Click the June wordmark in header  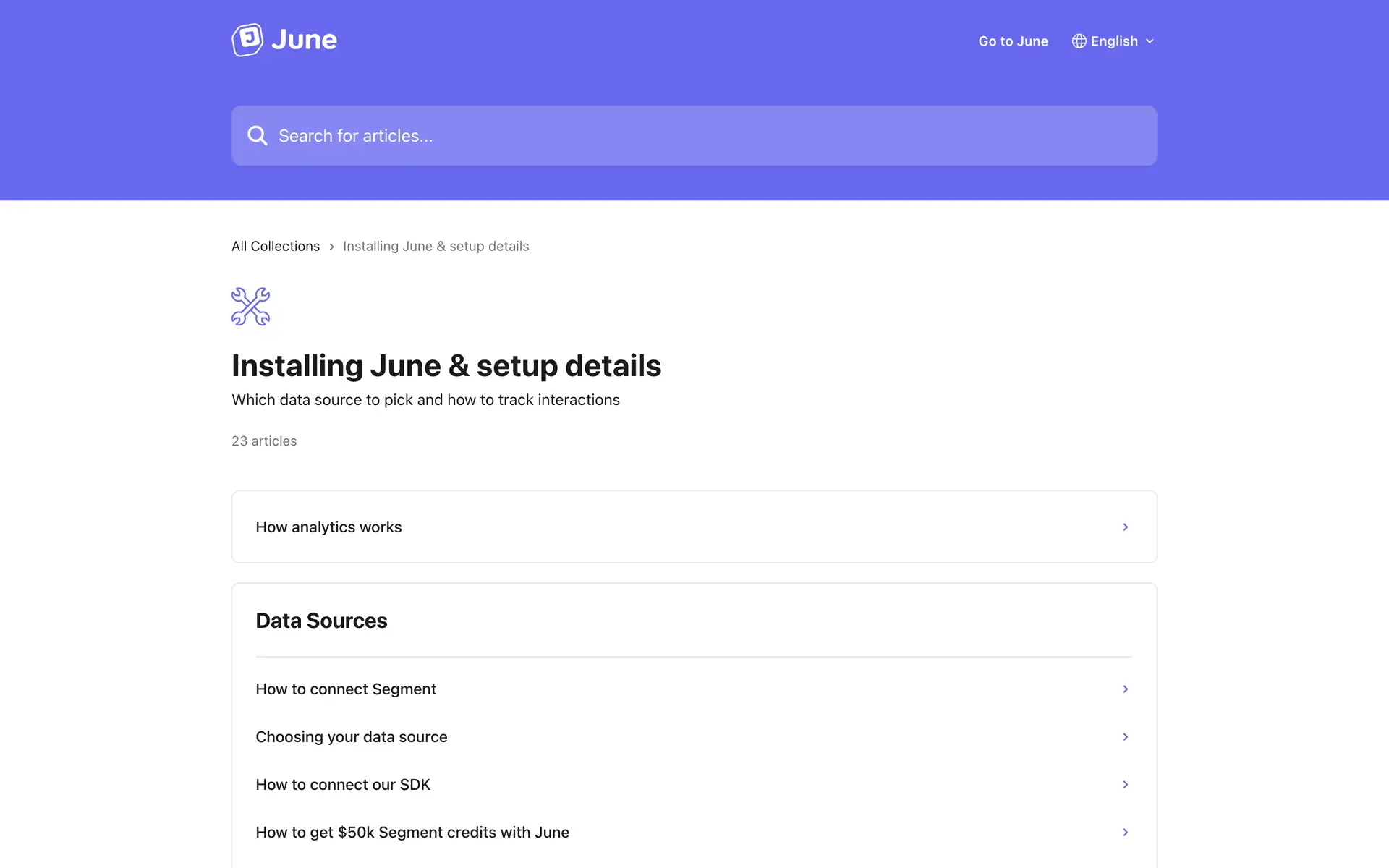click(x=304, y=40)
